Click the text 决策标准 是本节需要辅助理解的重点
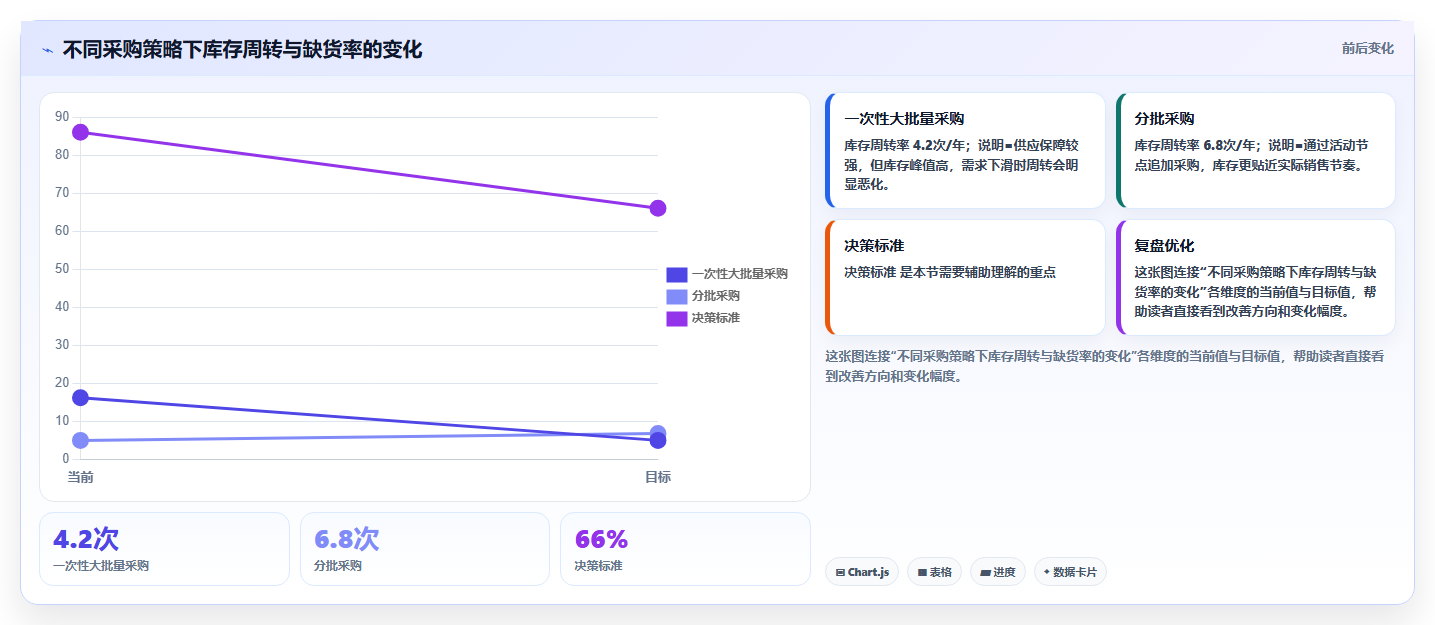Image resolution: width=1435 pixels, height=625 pixels. (950, 272)
